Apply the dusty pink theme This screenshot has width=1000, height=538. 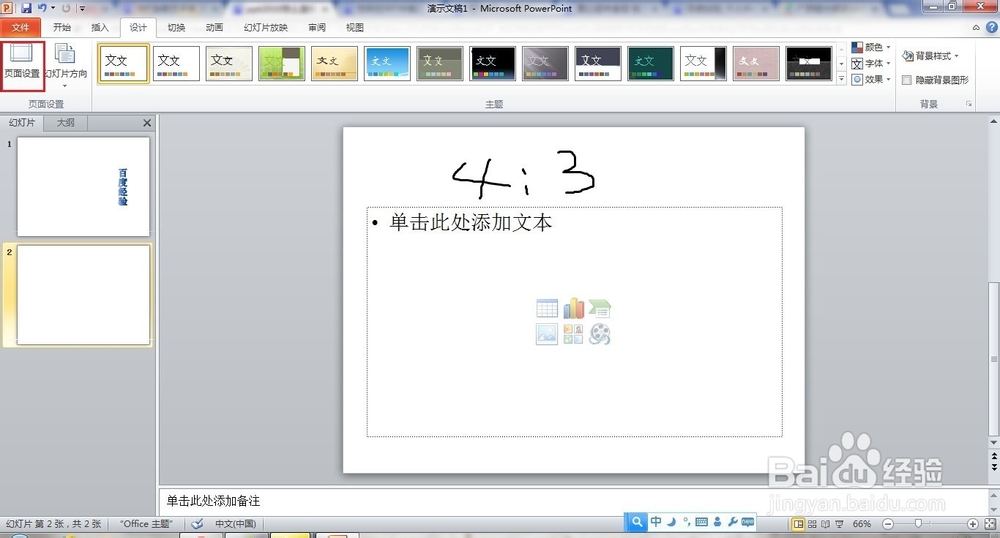pyautogui.click(x=756, y=63)
